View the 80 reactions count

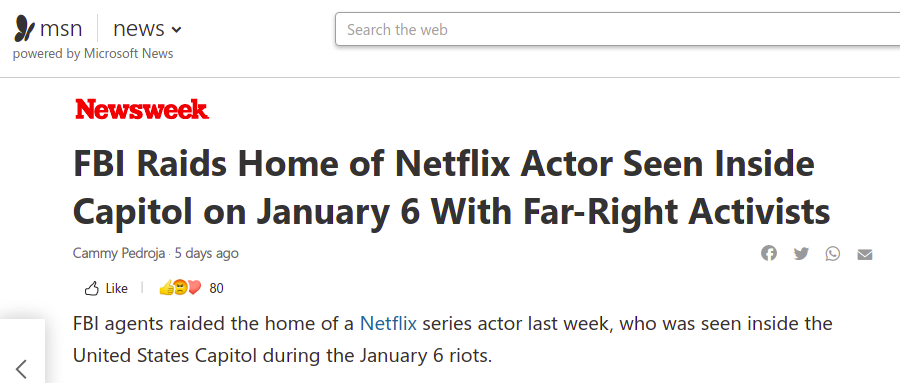point(216,288)
